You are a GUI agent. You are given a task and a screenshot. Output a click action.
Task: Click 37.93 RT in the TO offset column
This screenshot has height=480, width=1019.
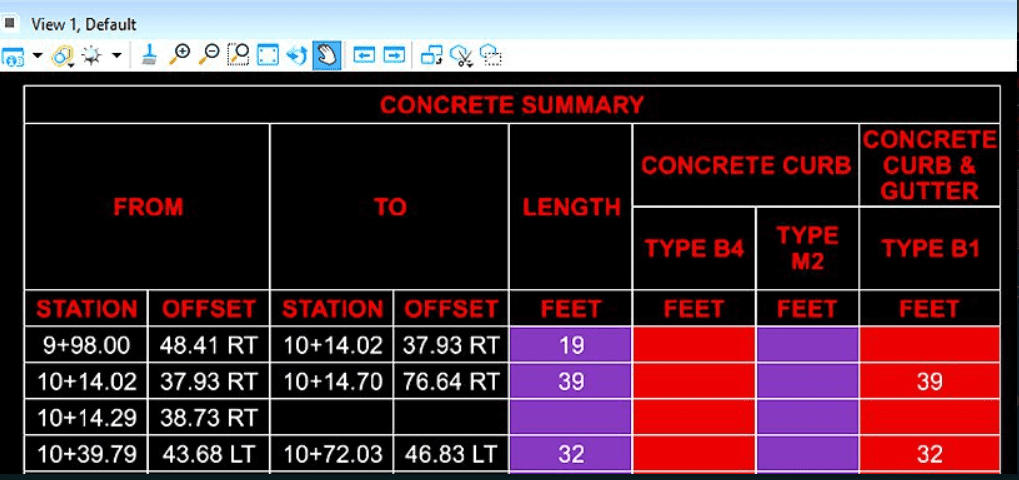[451, 345]
